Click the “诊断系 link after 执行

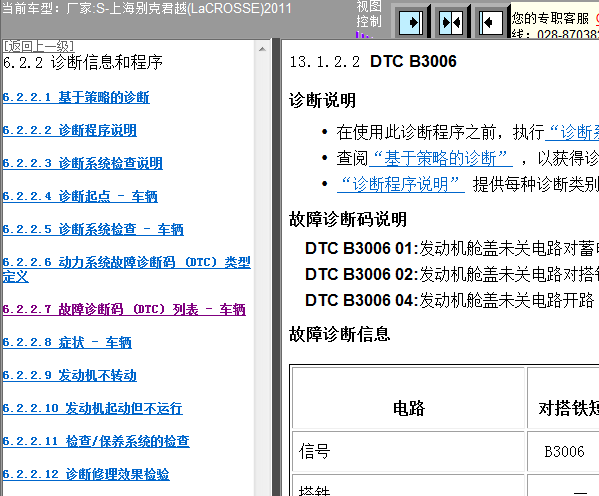click(x=572, y=132)
